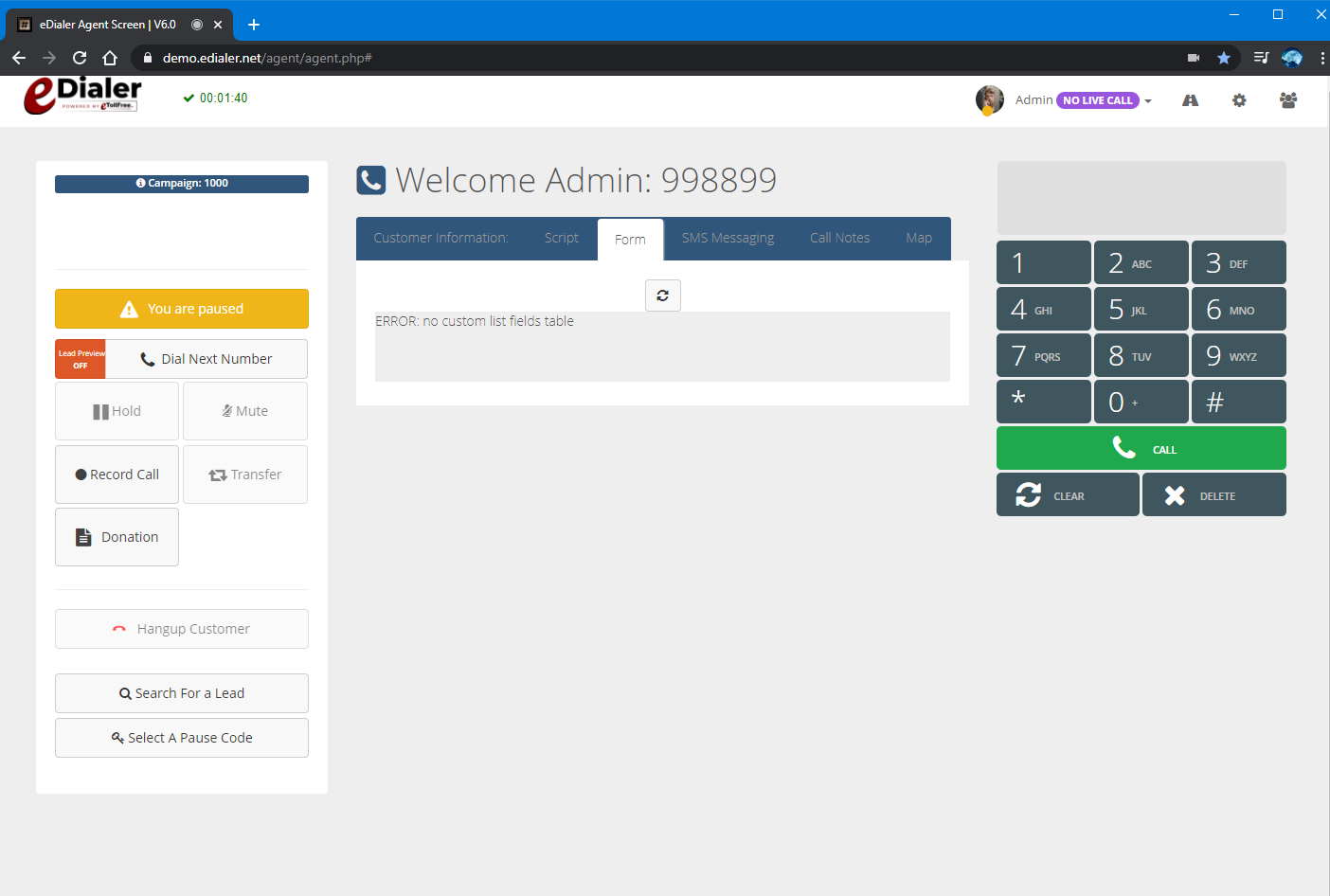Click the green CALL button

1141,448
